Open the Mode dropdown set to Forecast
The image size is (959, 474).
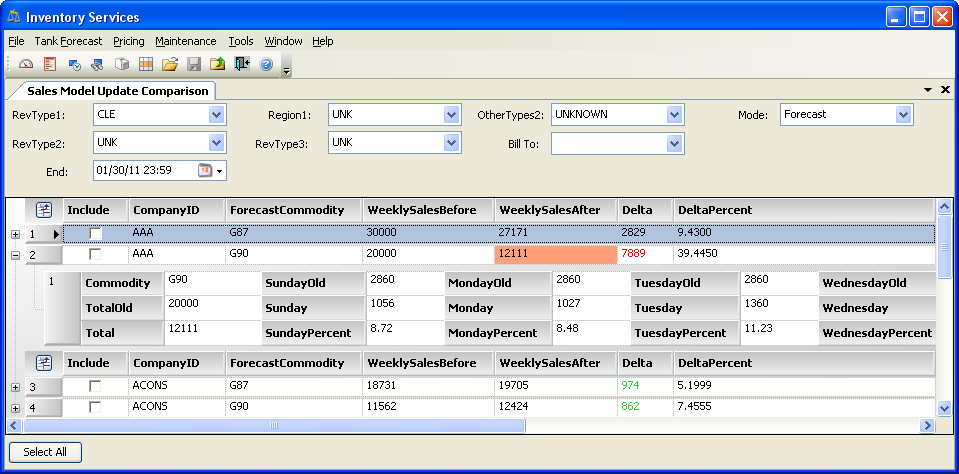[904, 115]
